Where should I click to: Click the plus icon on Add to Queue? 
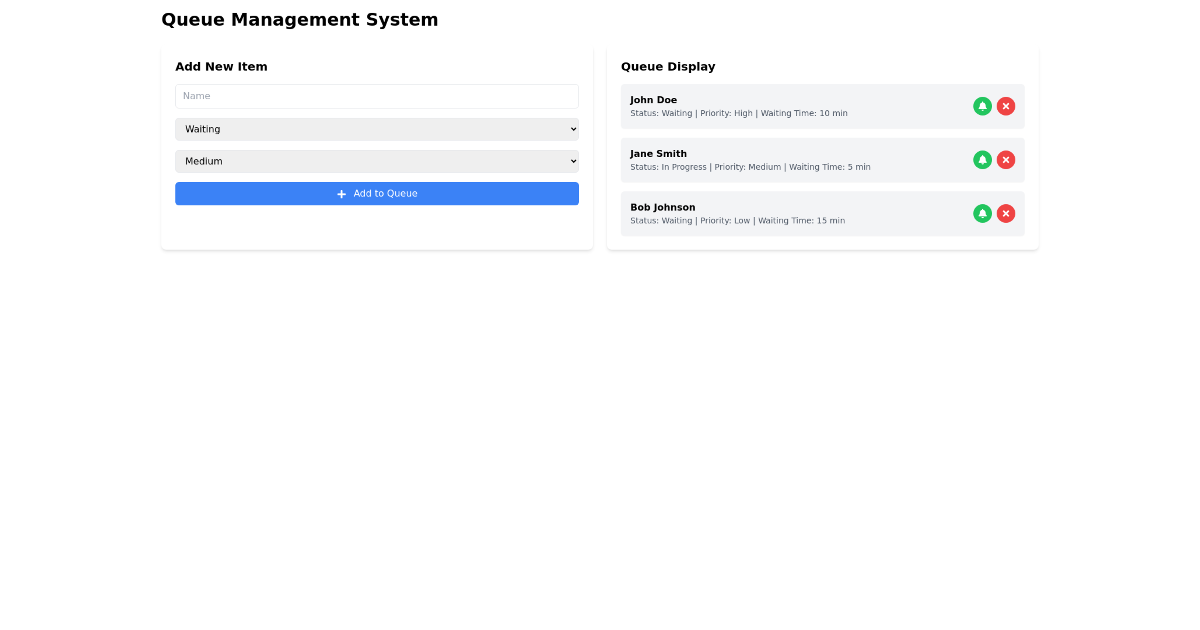[x=342, y=193]
